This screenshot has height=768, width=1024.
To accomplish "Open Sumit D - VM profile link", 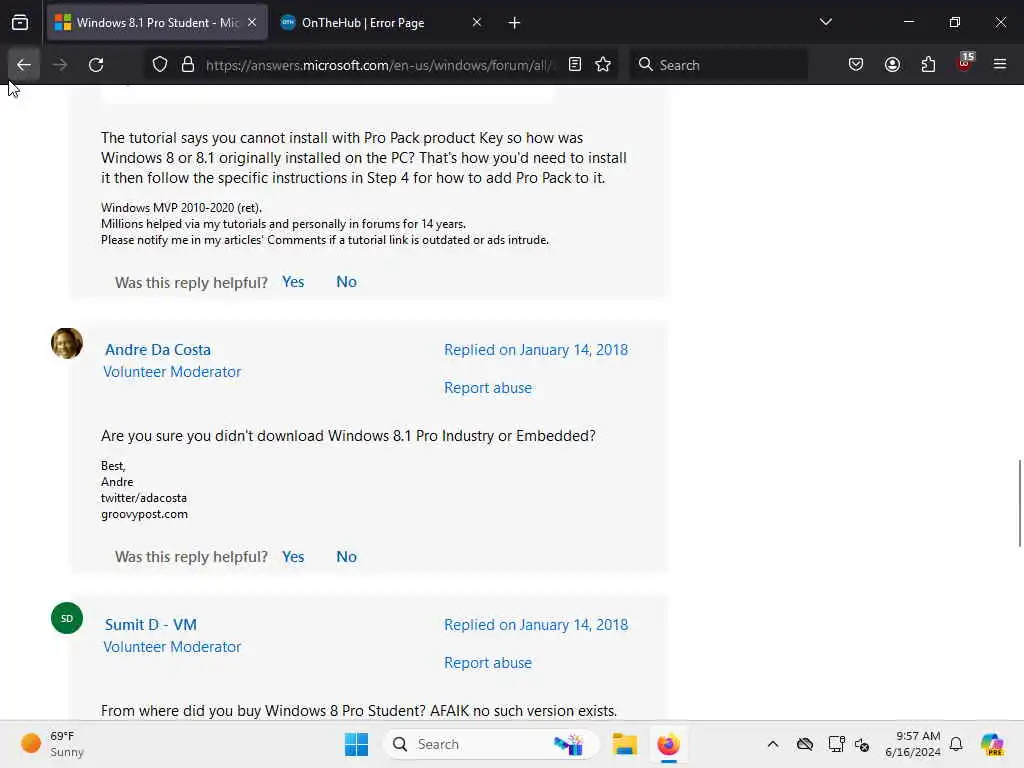I will point(151,624).
